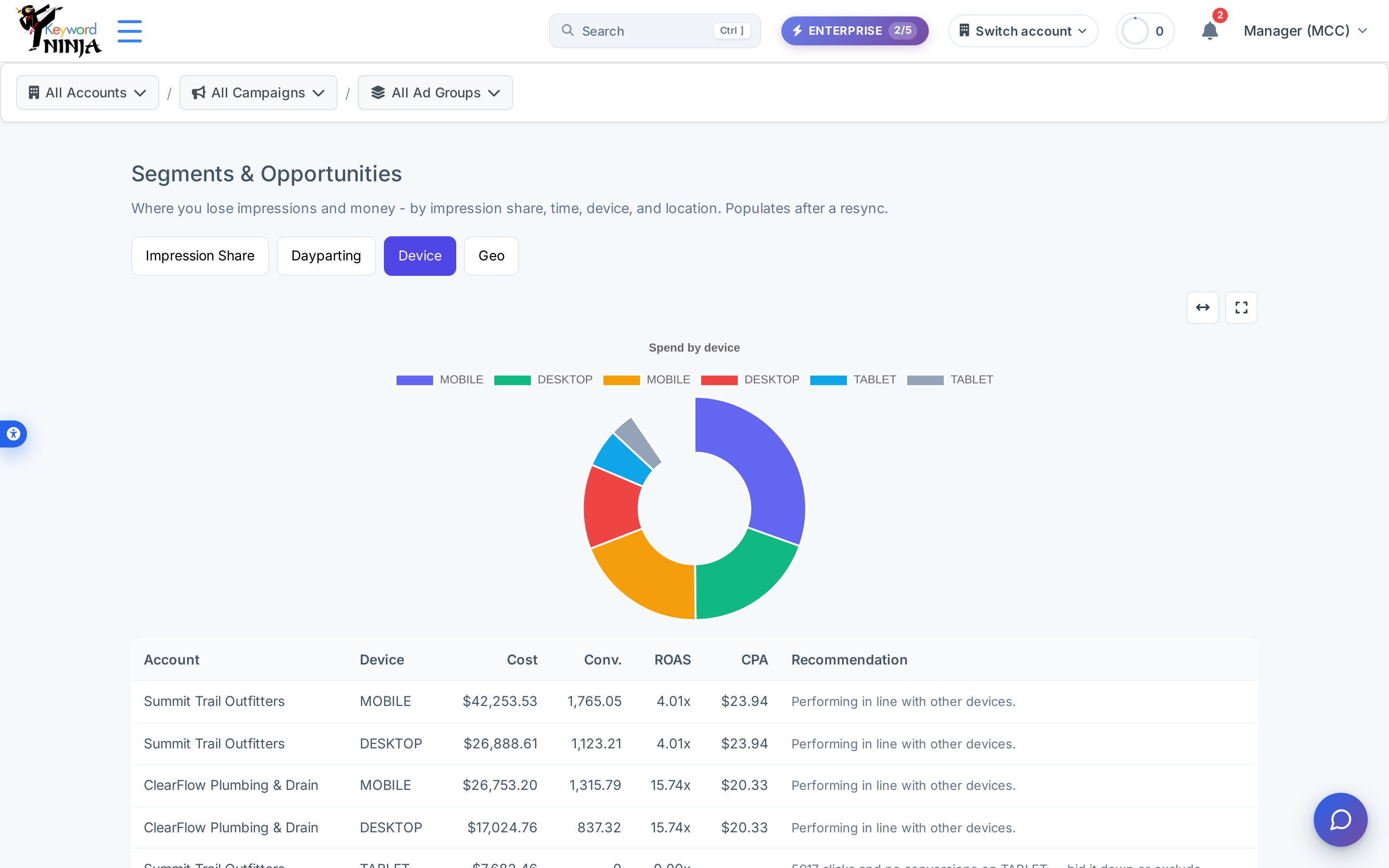1389x868 pixels.
Task: Open the All Accounts dropdown
Action: click(x=88, y=93)
